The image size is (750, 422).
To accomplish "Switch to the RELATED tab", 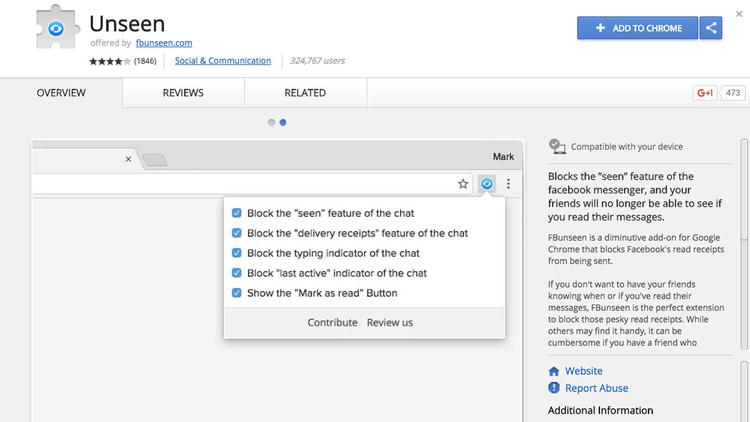I will pyautogui.click(x=305, y=93).
